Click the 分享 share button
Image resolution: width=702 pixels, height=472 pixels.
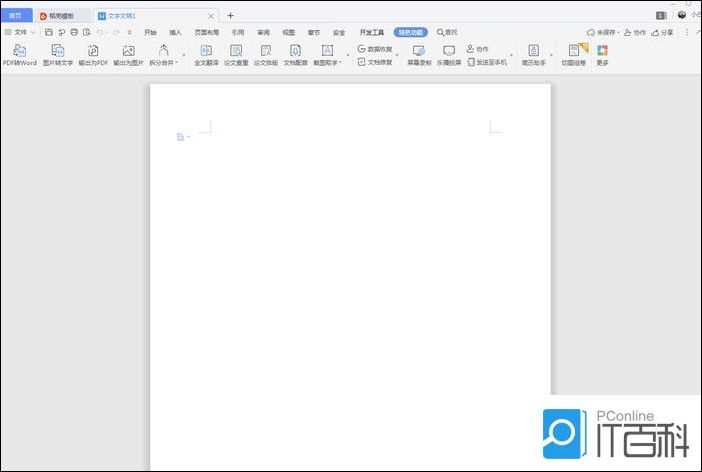[x=662, y=32]
